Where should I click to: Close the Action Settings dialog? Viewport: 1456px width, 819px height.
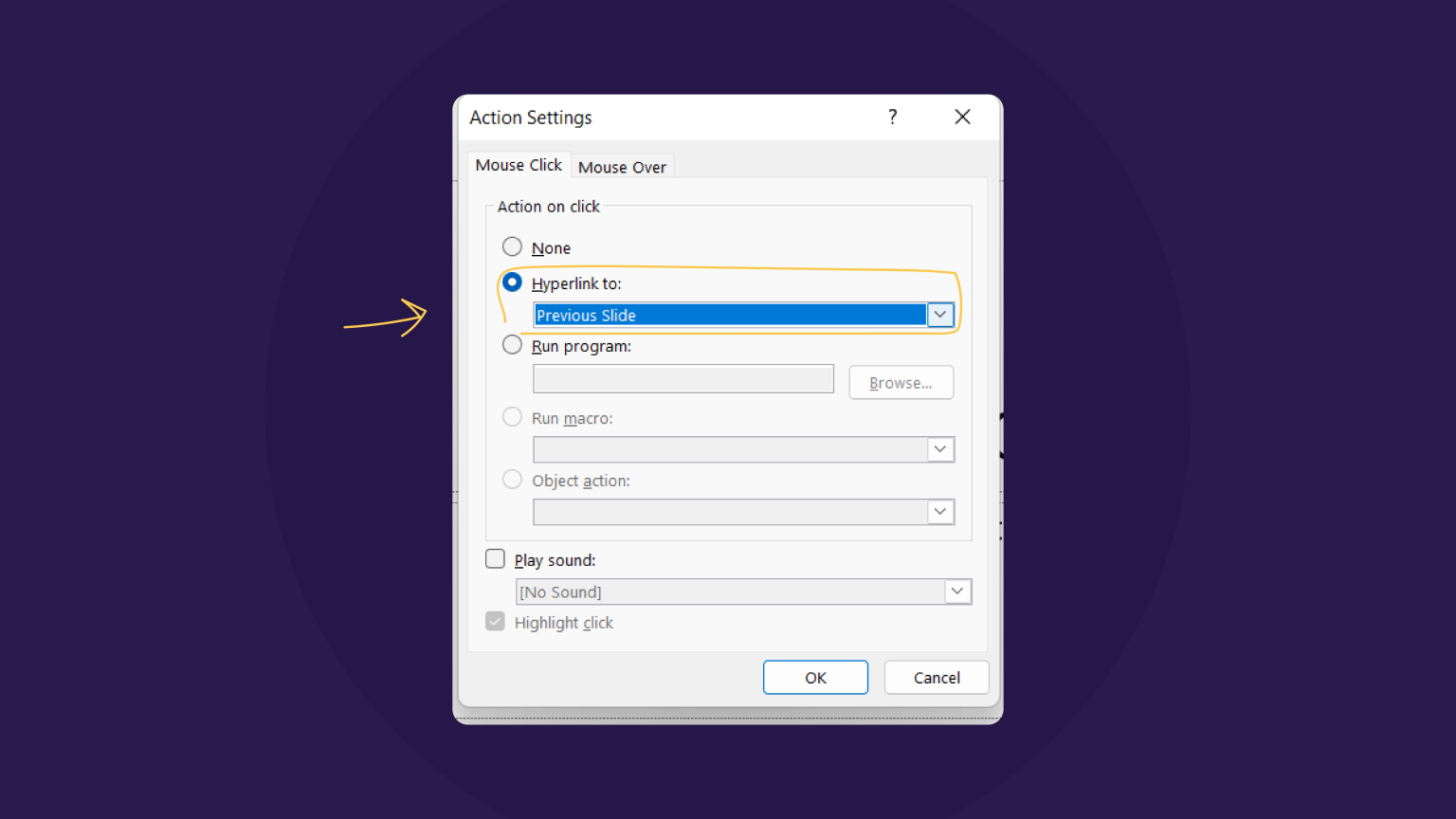point(962,117)
